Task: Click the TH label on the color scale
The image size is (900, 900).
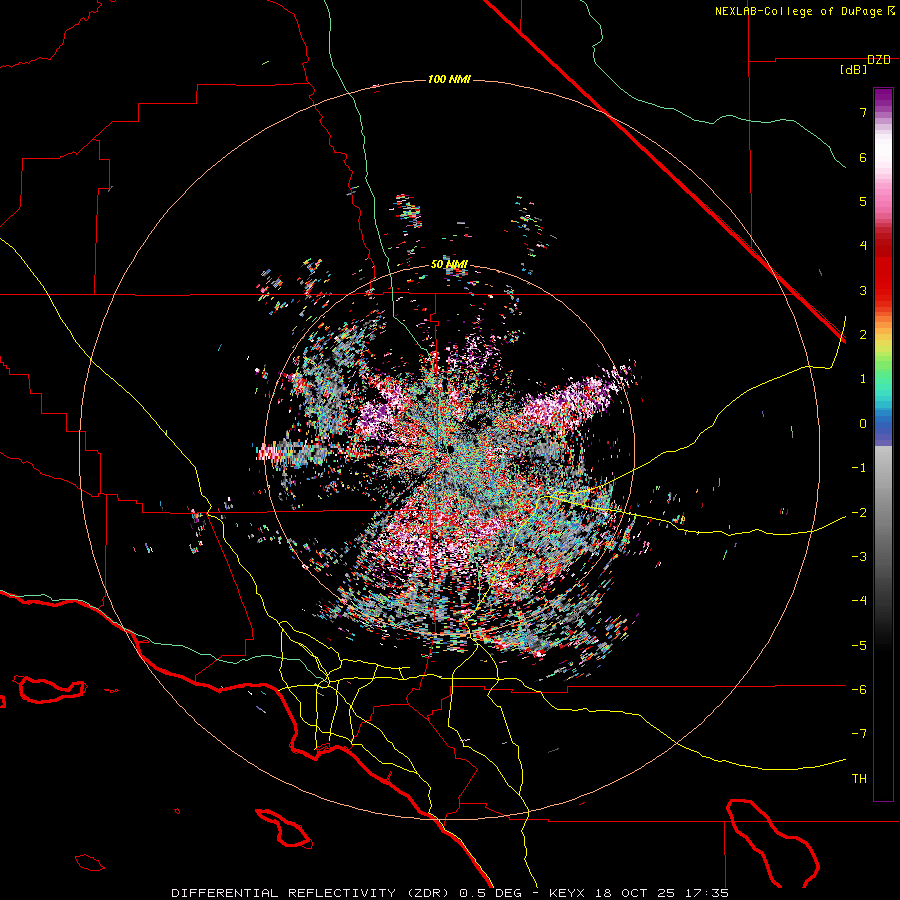Action: point(859,778)
